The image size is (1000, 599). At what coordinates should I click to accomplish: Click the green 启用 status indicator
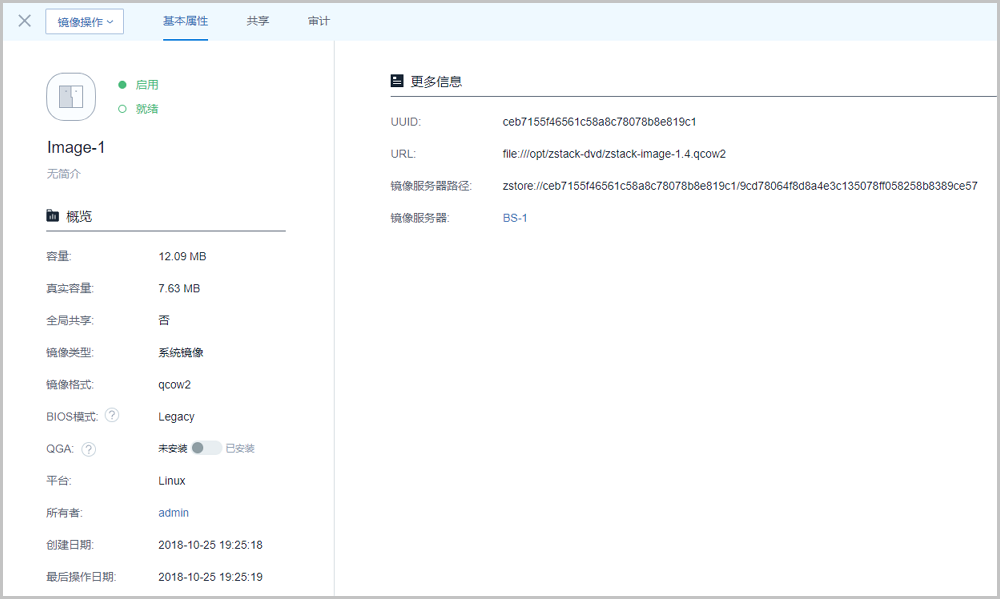pos(139,85)
